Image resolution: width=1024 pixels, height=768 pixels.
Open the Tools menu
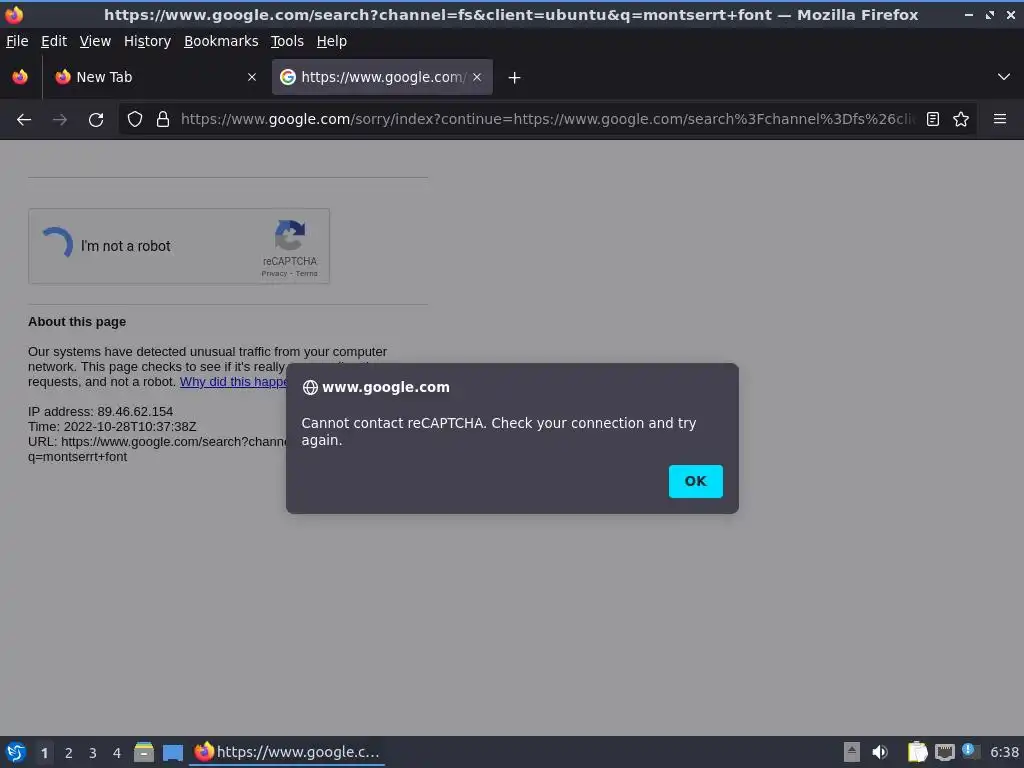(x=287, y=41)
